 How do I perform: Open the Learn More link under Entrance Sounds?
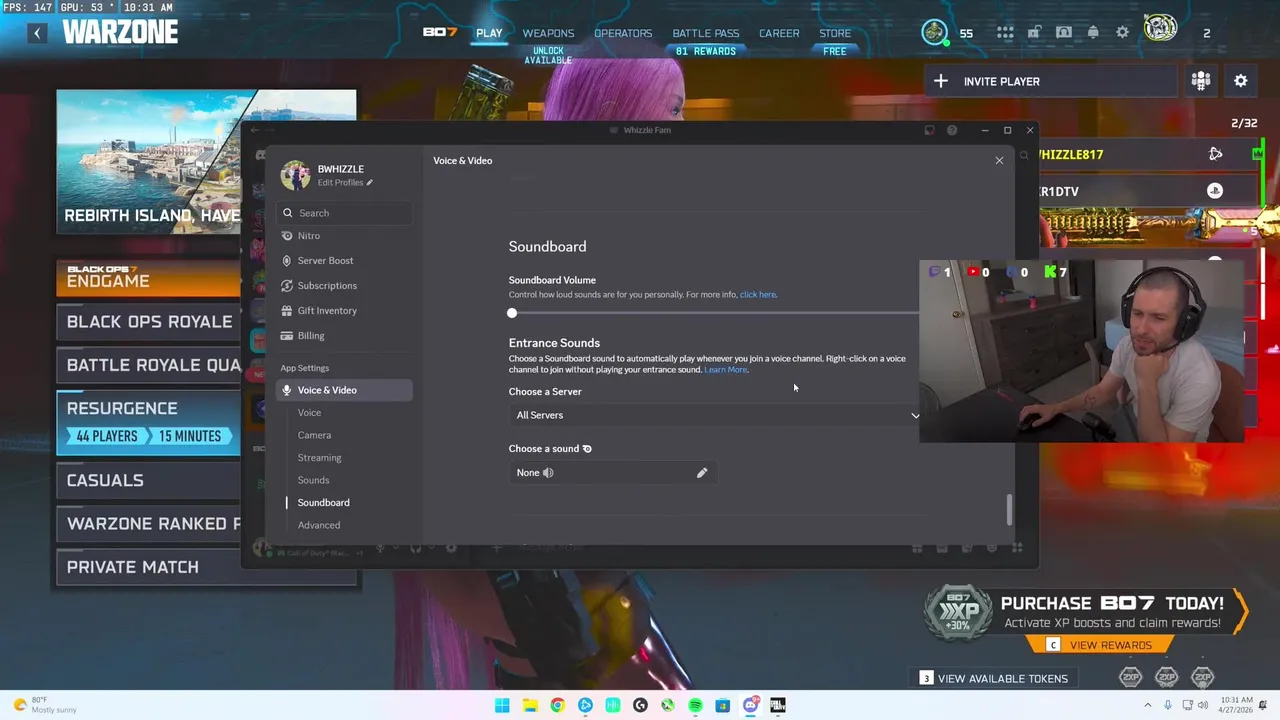tap(726, 370)
